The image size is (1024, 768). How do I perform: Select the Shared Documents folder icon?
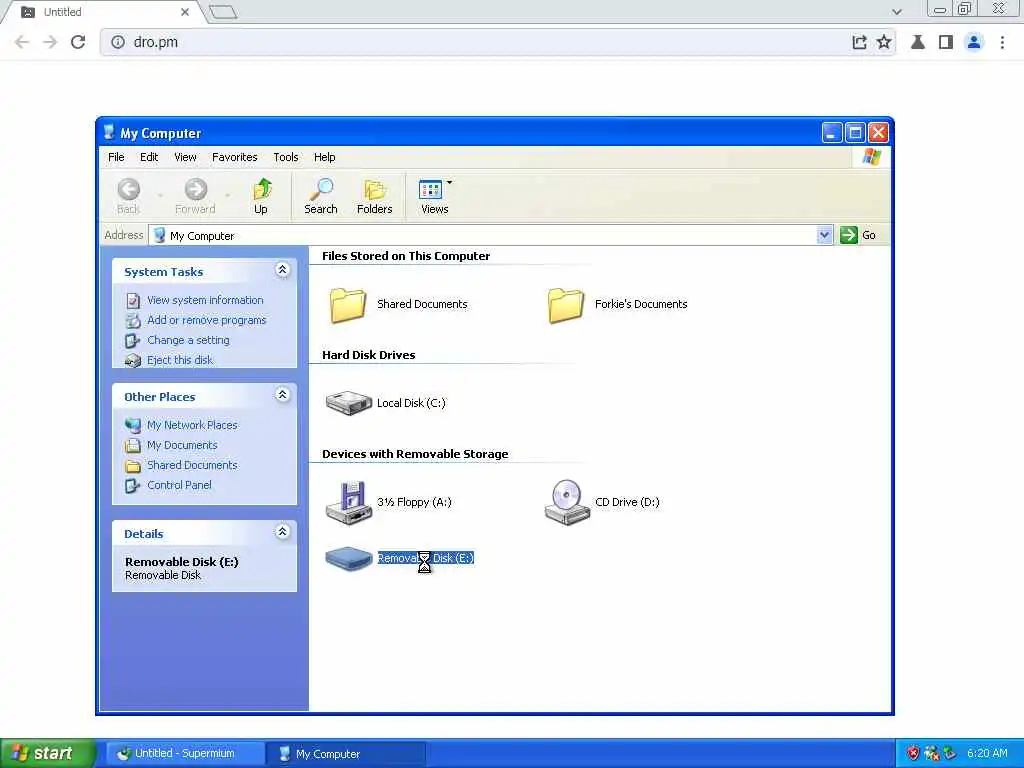coord(348,305)
